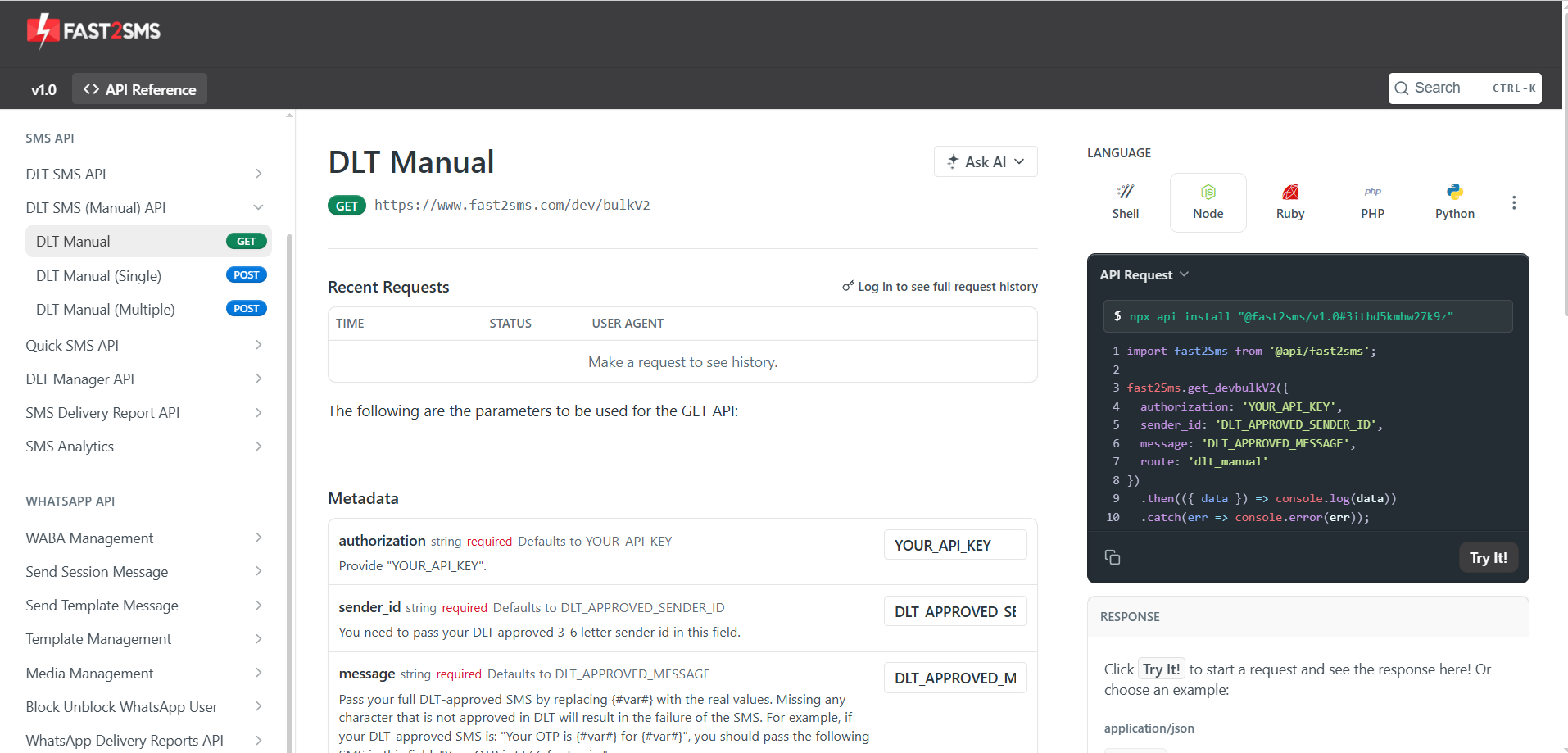Click the inline Try It! response hint
This screenshot has height=753, width=1568.
coord(1161,669)
